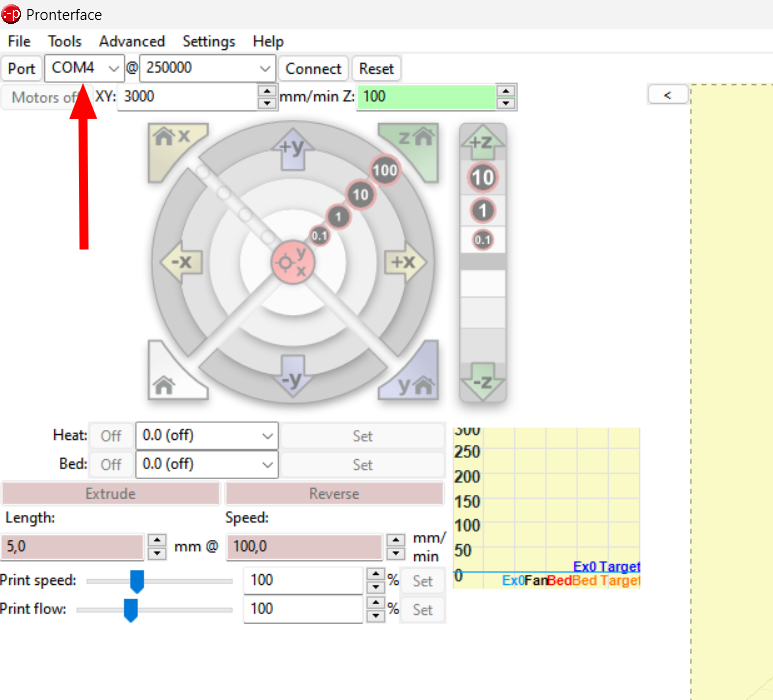
Task: Collapse the panel with the < button
Action: 667,94
